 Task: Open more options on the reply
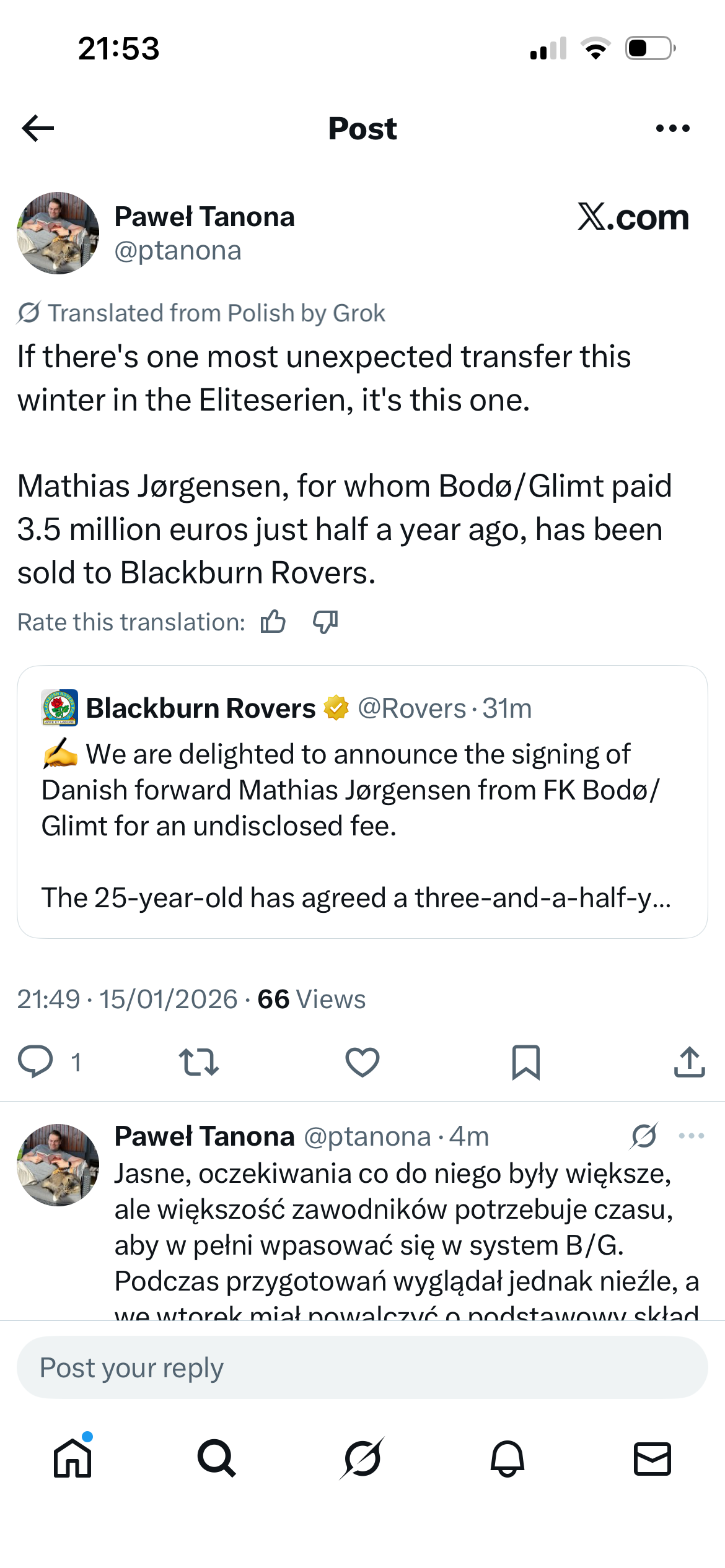point(691,1136)
